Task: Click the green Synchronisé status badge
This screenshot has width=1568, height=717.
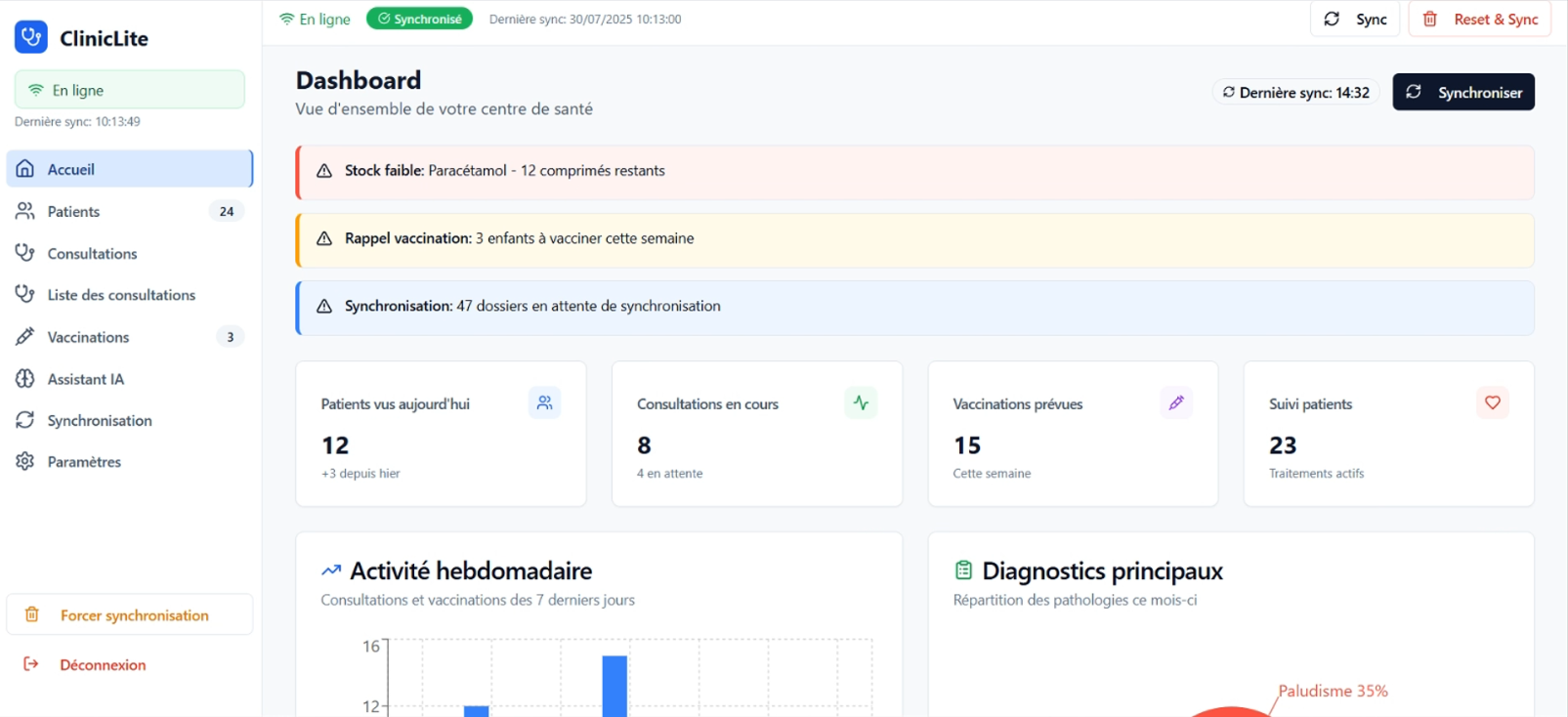Action: pos(419,19)
